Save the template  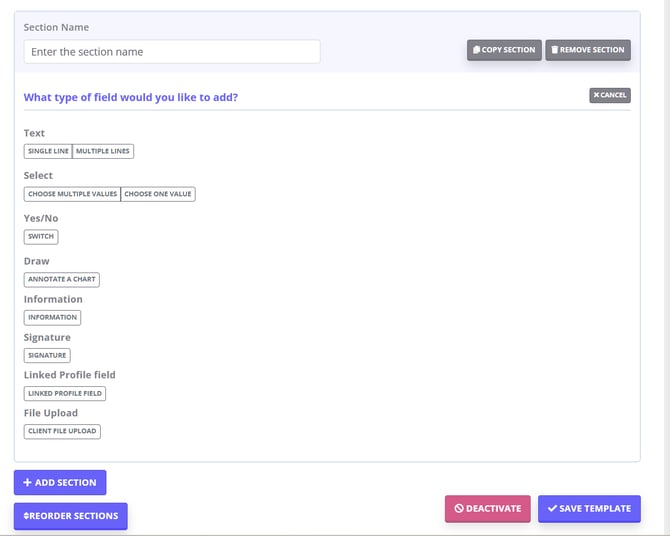point(589,509)
